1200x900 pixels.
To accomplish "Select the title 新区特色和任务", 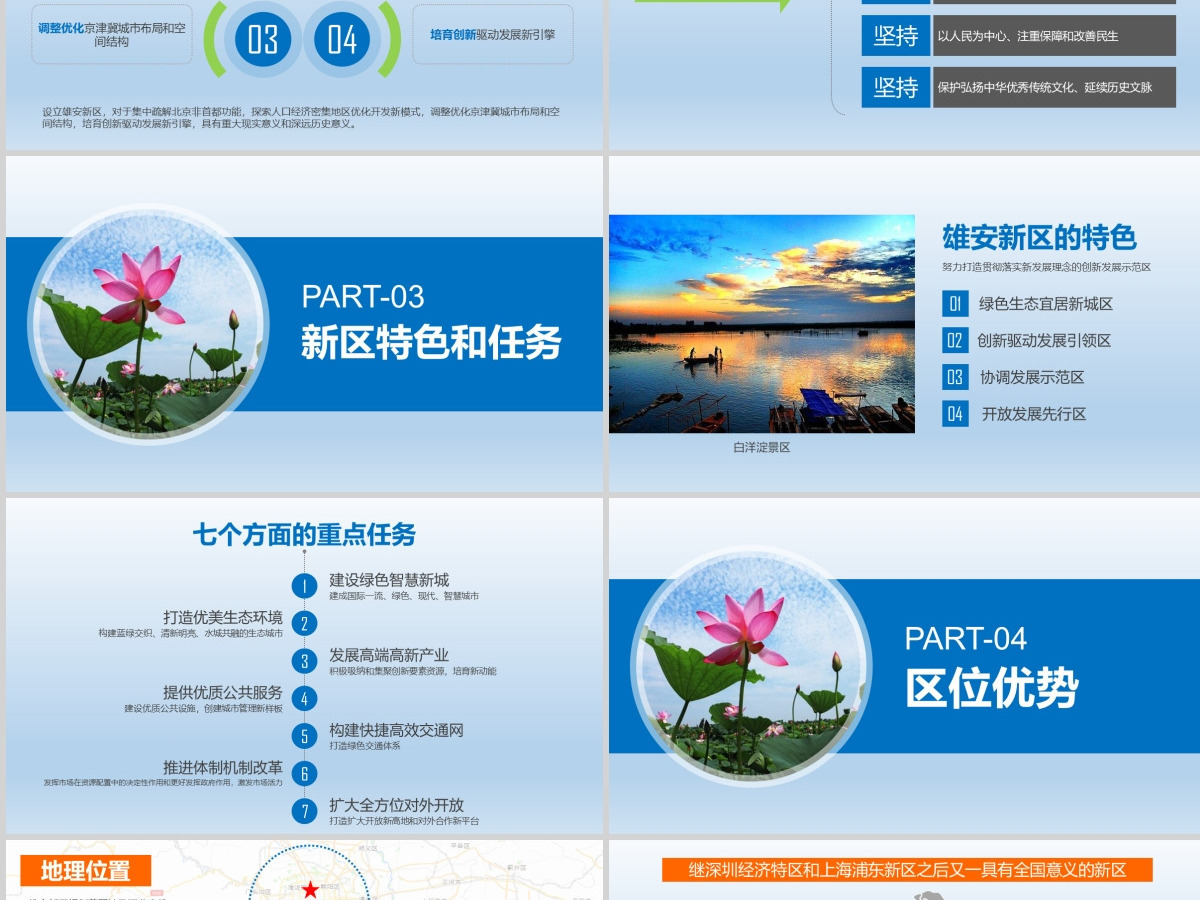I will click(431, 343).
